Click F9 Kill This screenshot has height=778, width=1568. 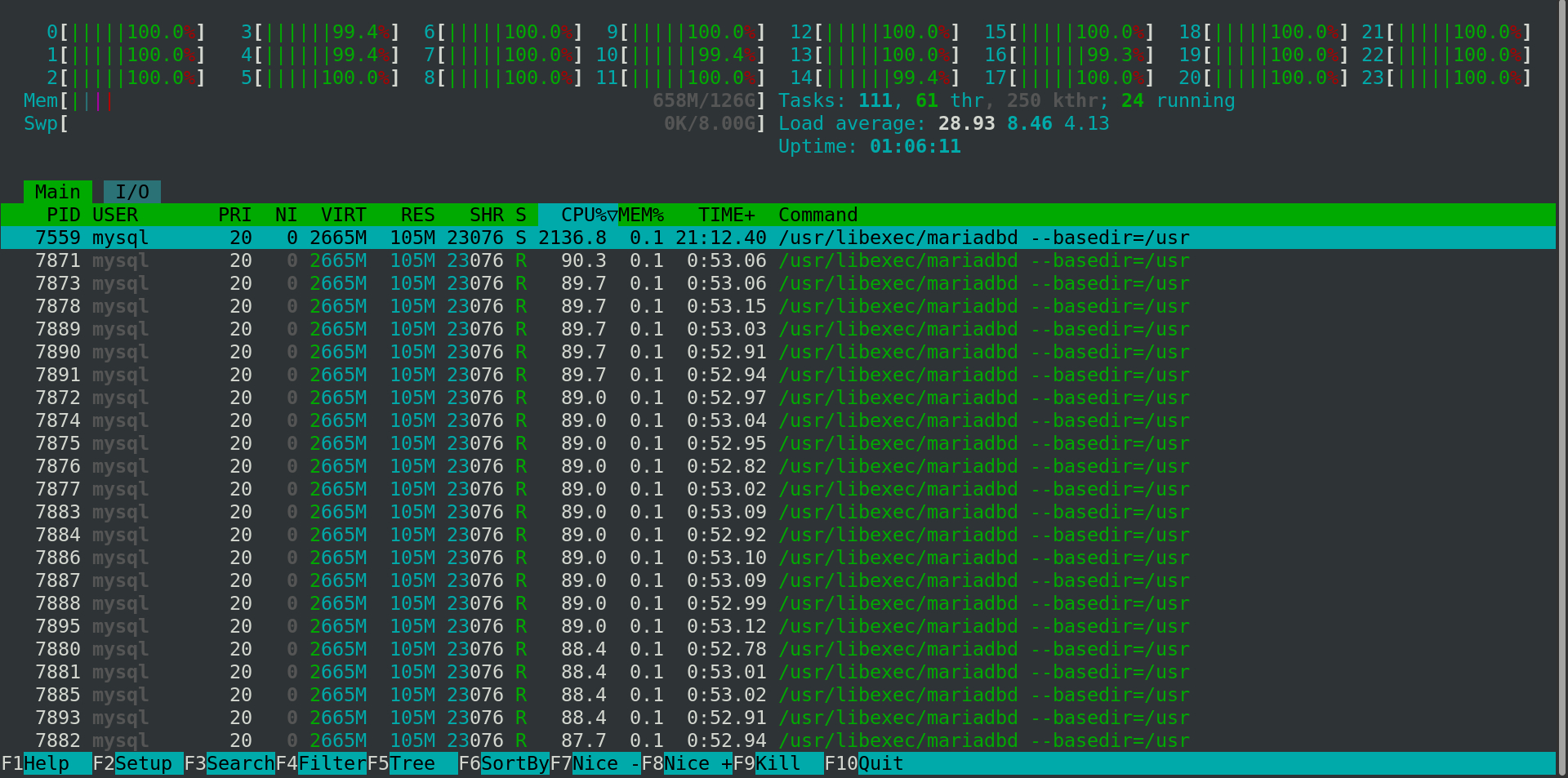tap(778, 763)
